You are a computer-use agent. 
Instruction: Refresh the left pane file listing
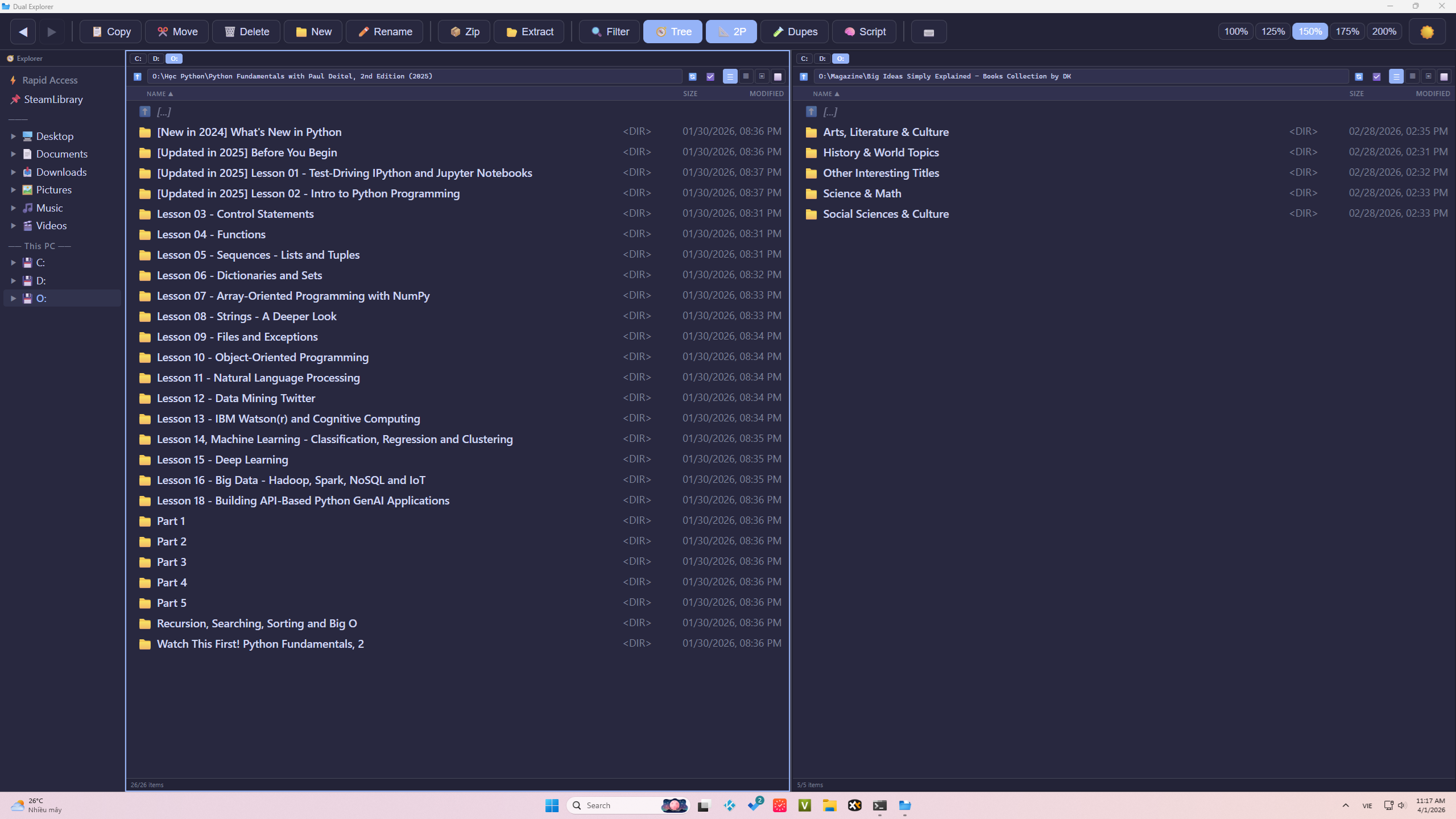692,76
